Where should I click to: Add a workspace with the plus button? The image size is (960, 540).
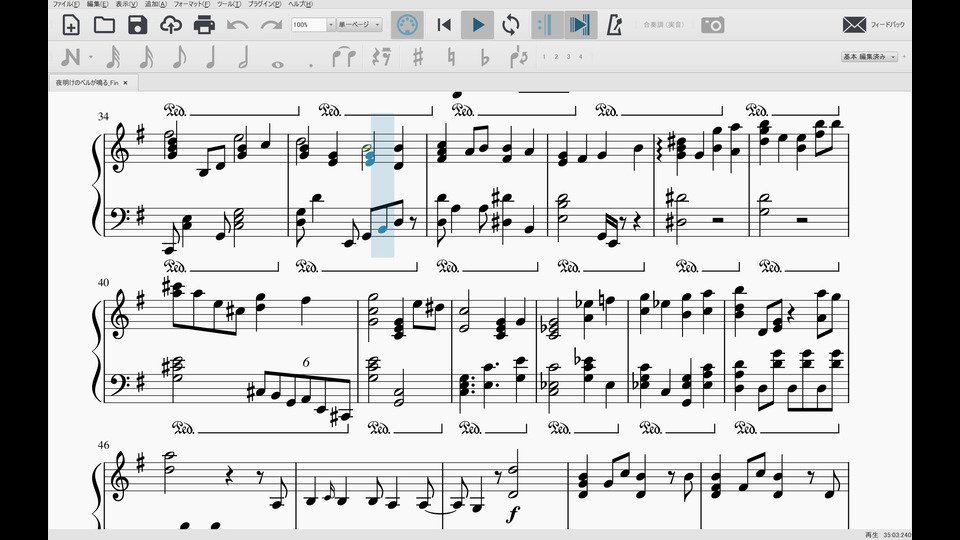click(x=904, y=56)
